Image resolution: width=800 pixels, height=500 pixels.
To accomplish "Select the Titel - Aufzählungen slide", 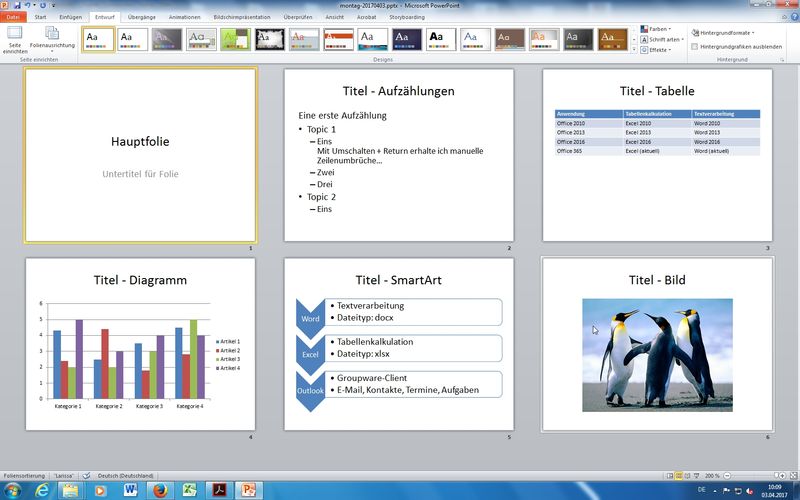I will (x=399, y=155).
